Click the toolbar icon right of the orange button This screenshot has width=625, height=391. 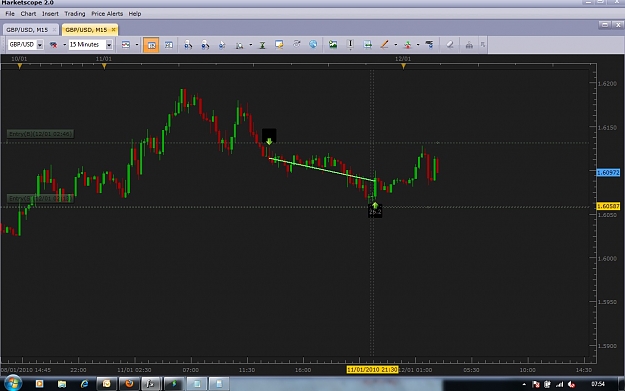(x=169, y=45)
